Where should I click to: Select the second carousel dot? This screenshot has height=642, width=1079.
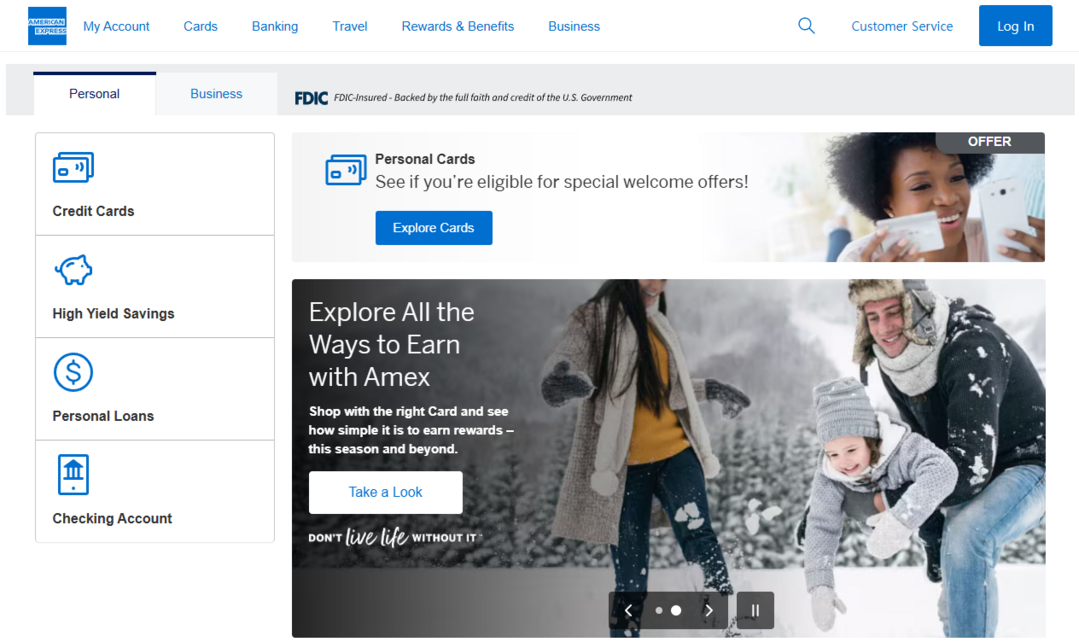(x=676, y=610)
